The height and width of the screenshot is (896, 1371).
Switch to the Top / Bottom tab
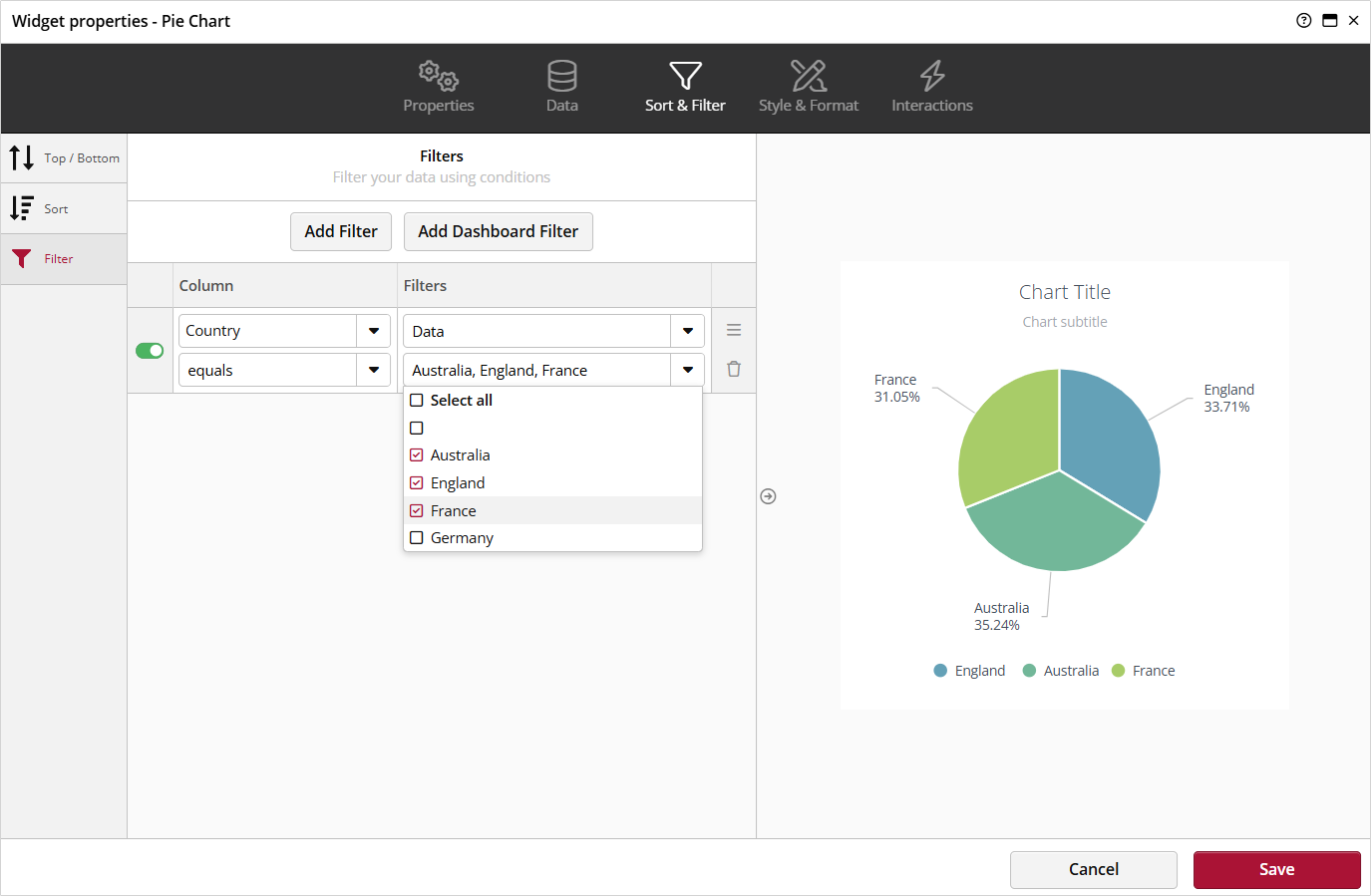point(64,158)
